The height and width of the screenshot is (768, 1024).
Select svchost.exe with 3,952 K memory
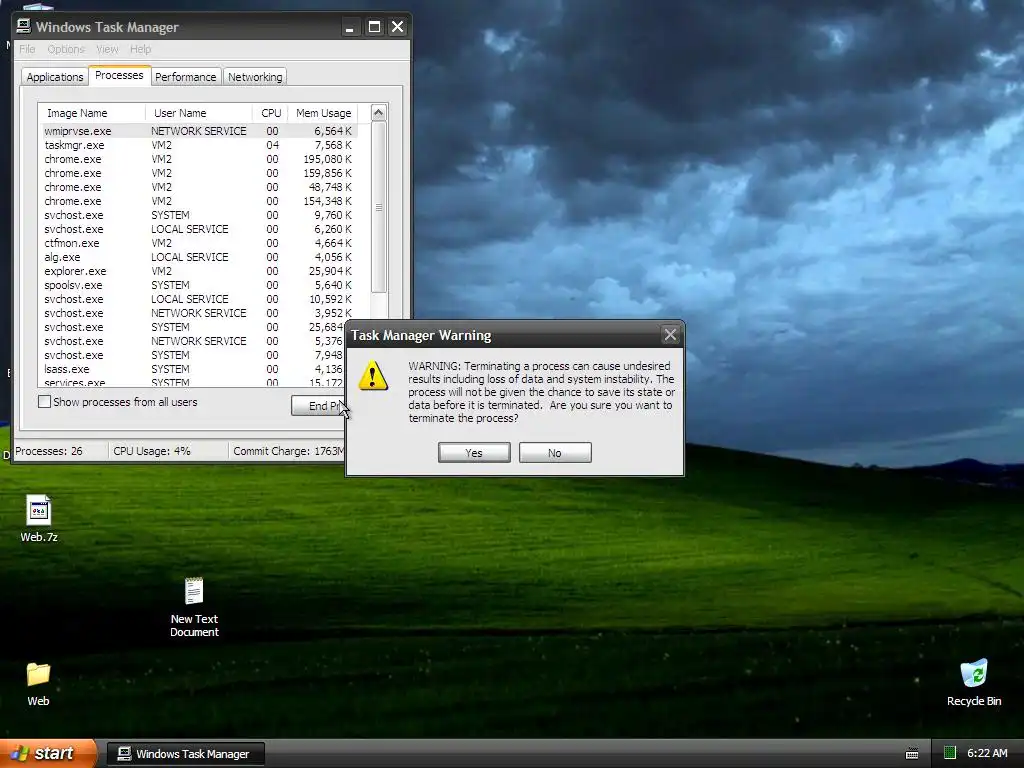point(198,313)
